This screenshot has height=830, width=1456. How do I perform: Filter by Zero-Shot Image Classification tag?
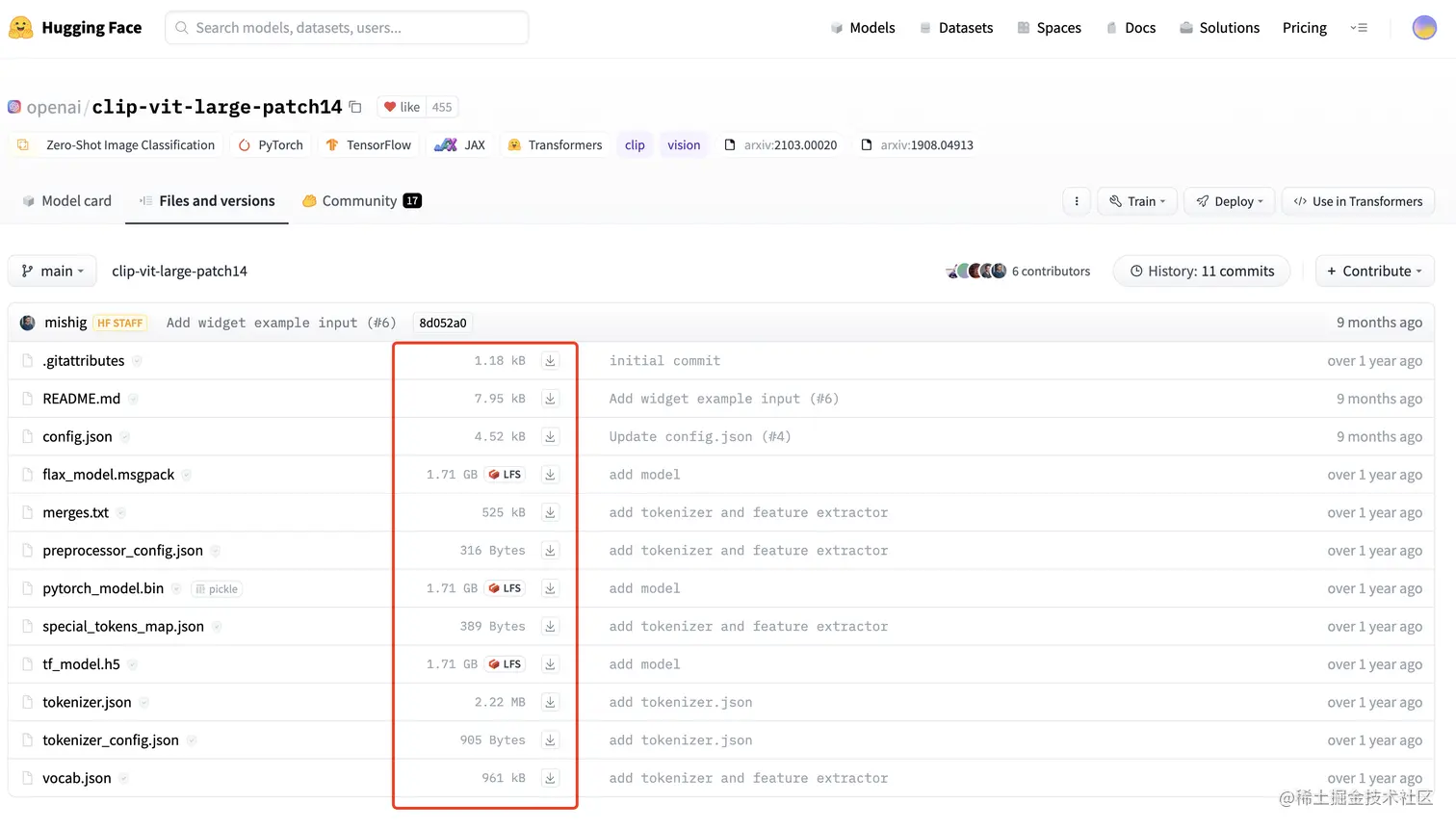(x=117, y=145)
